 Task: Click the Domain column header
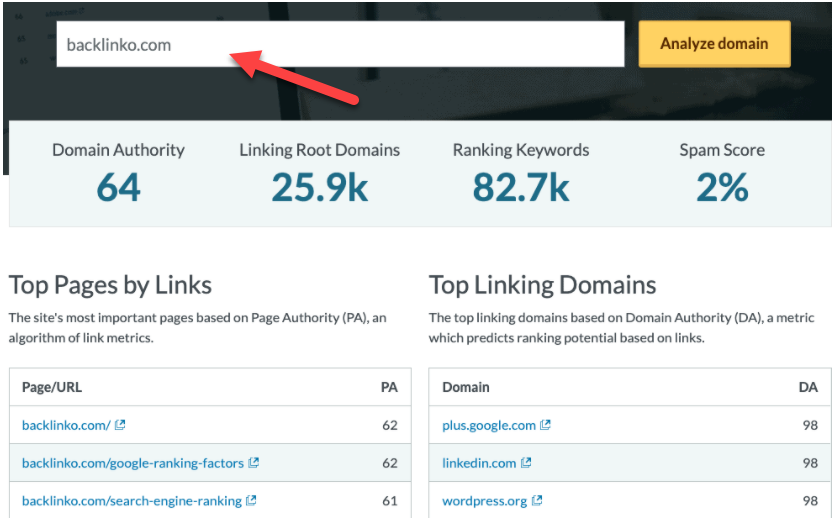[466, 387]
